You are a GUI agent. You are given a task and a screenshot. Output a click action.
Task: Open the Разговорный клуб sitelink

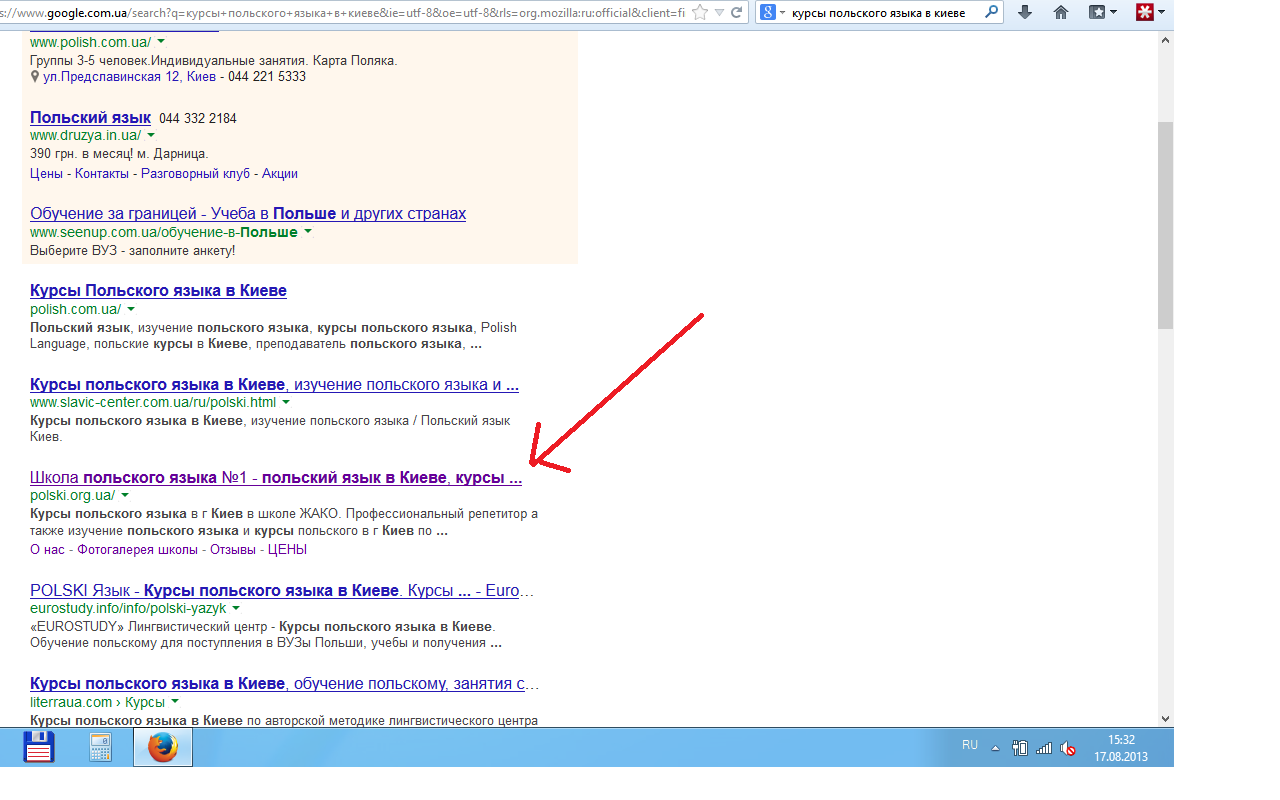point(195,173)
